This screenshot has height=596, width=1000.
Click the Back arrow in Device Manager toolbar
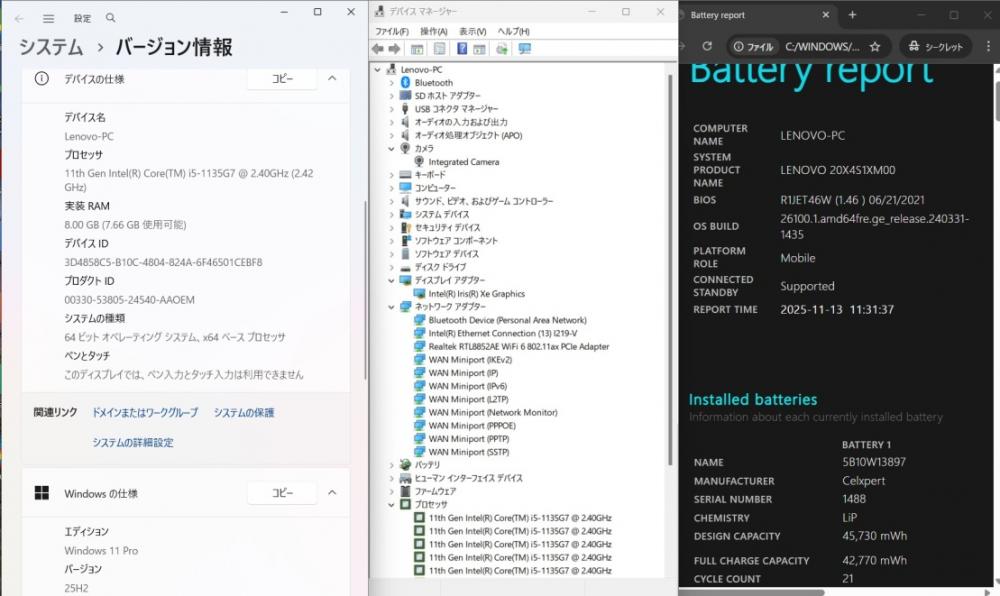378,49
